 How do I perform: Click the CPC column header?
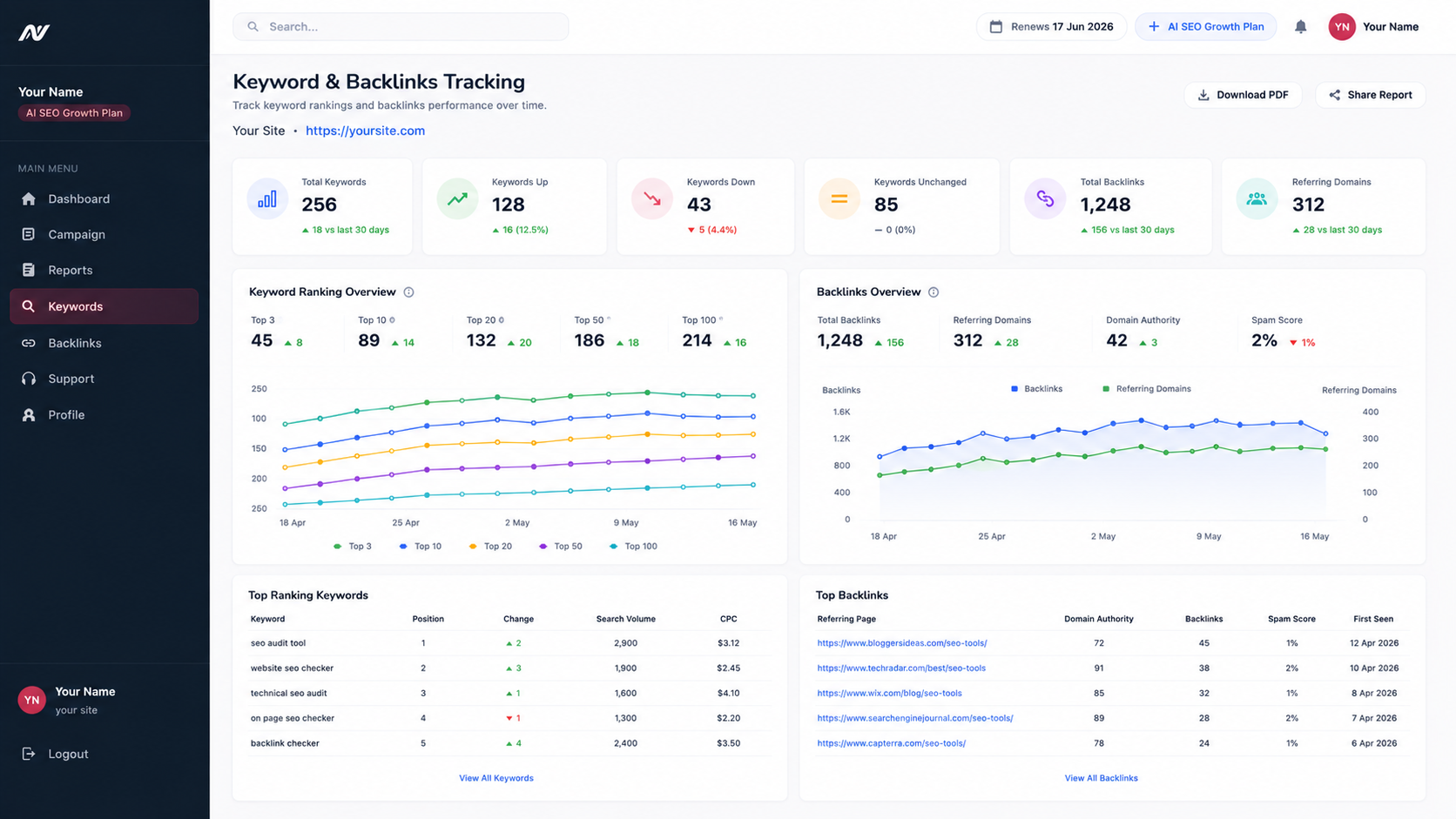(729, 619)
